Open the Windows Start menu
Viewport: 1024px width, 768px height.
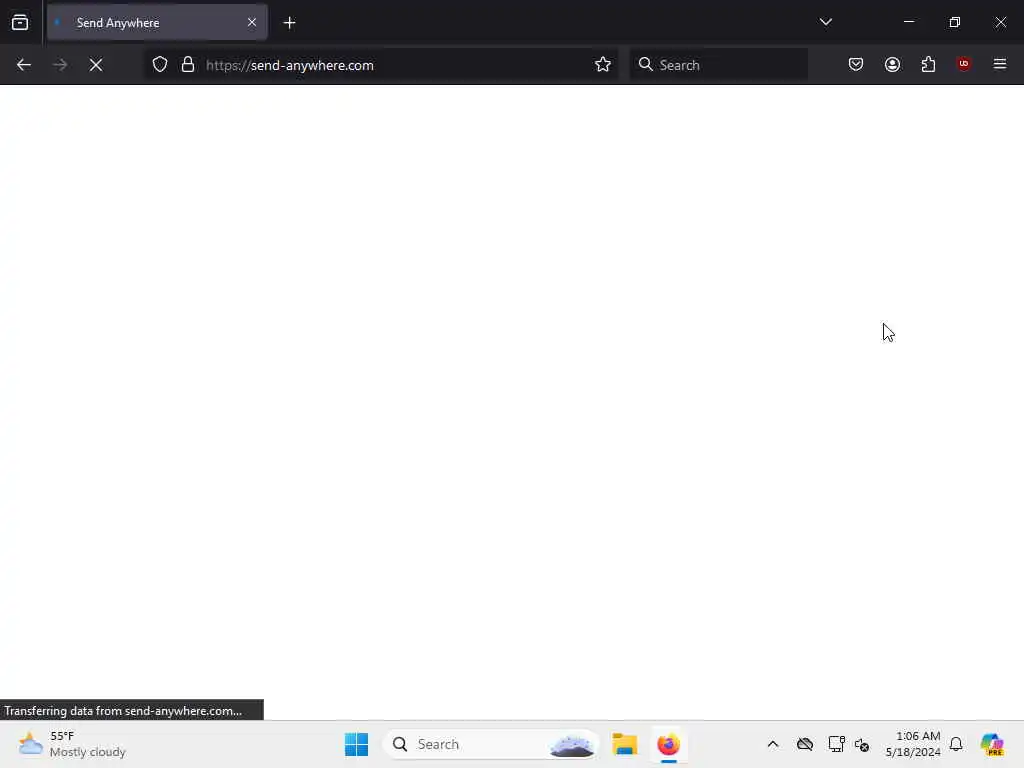coord(357,744)
